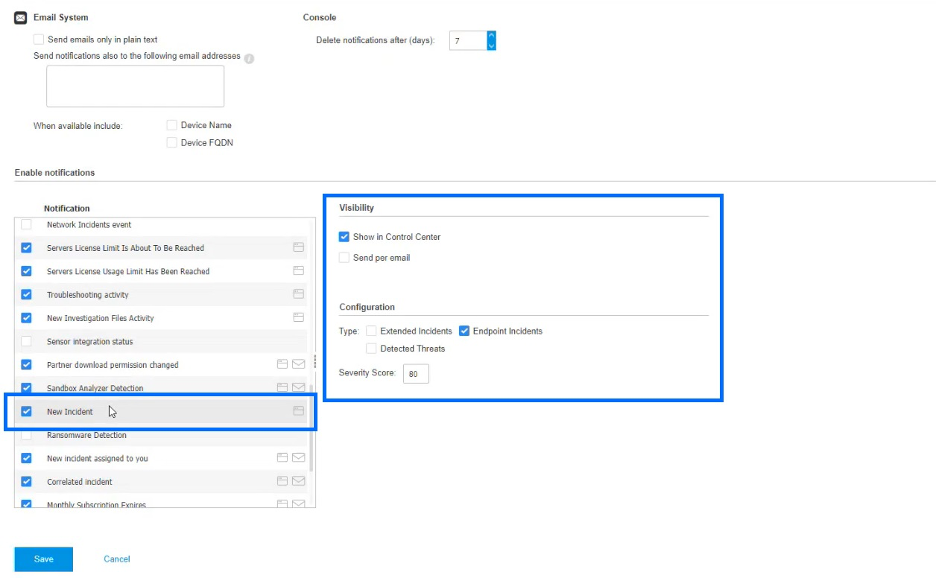
Task: Click info icon beside email addresses label
Action: click(x=249, y=58)
